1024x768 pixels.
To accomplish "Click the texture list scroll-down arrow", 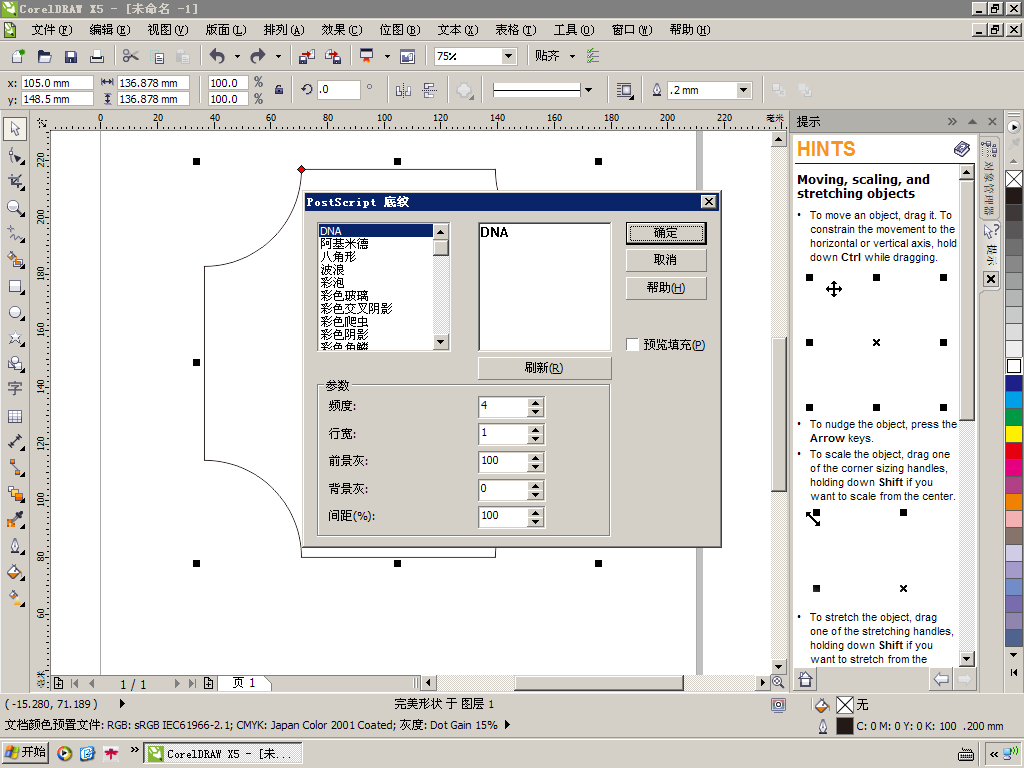I will (441, 342).
